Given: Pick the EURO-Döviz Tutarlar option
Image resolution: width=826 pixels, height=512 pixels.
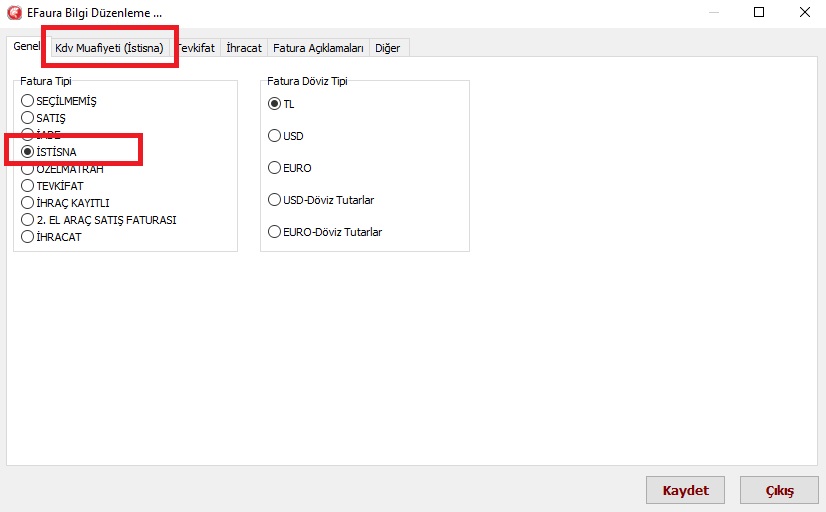Looking at the screenshot, I should 275,232.
